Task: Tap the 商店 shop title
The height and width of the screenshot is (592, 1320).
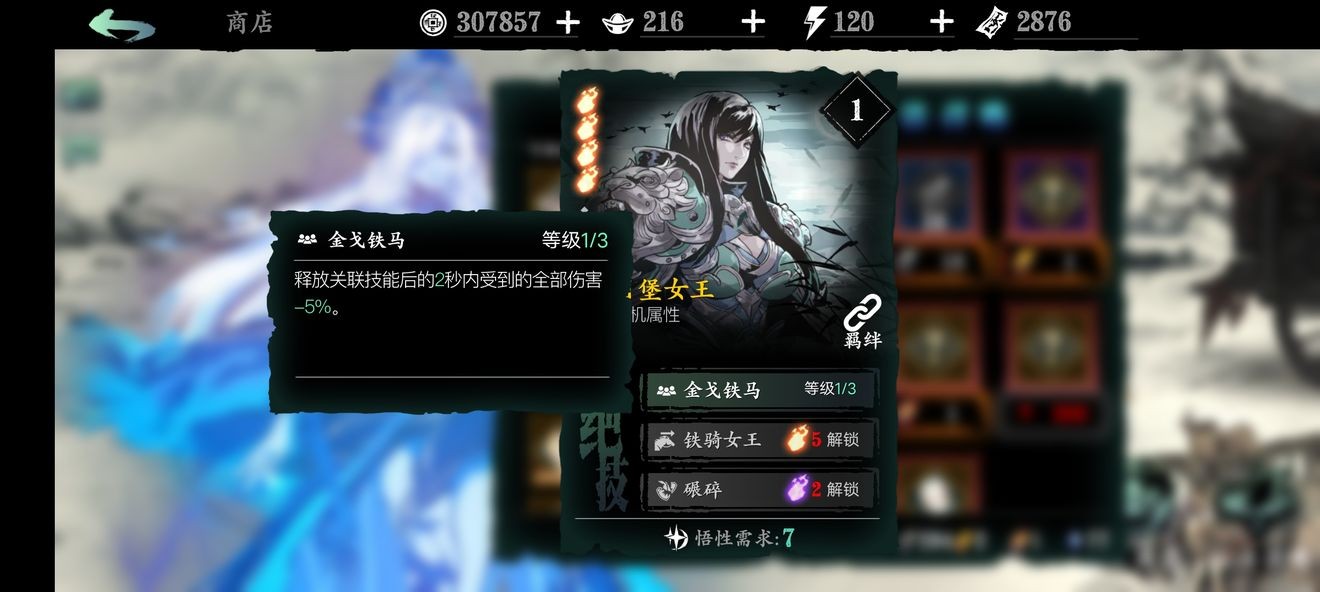Action: point(249,22)
